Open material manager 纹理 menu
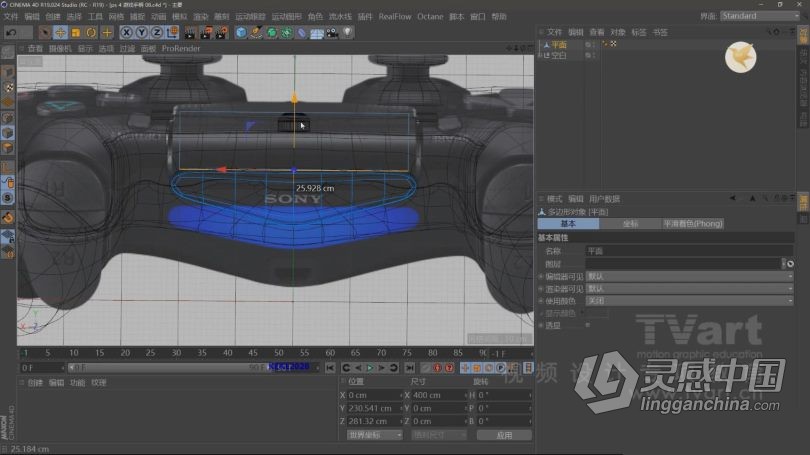This screenshot has height=455, width=810. coord(98,383)
